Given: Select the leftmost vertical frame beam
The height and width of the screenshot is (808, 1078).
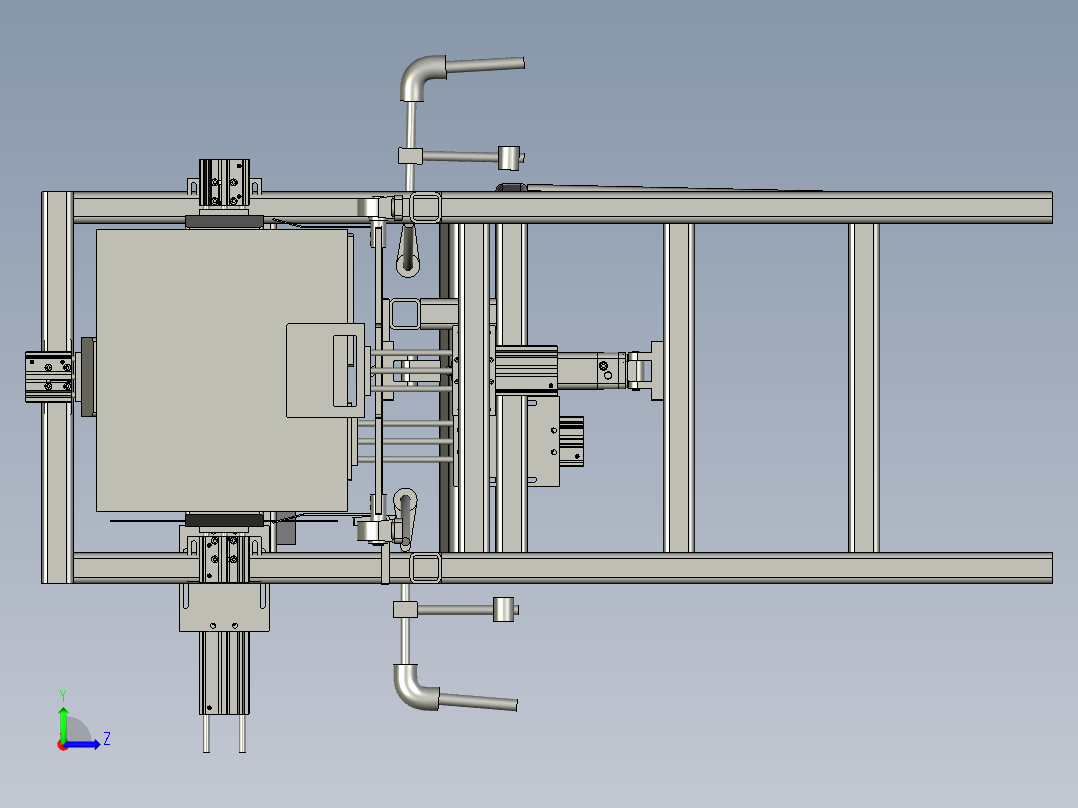Looking at the screenshot, I should coord(58,387).
